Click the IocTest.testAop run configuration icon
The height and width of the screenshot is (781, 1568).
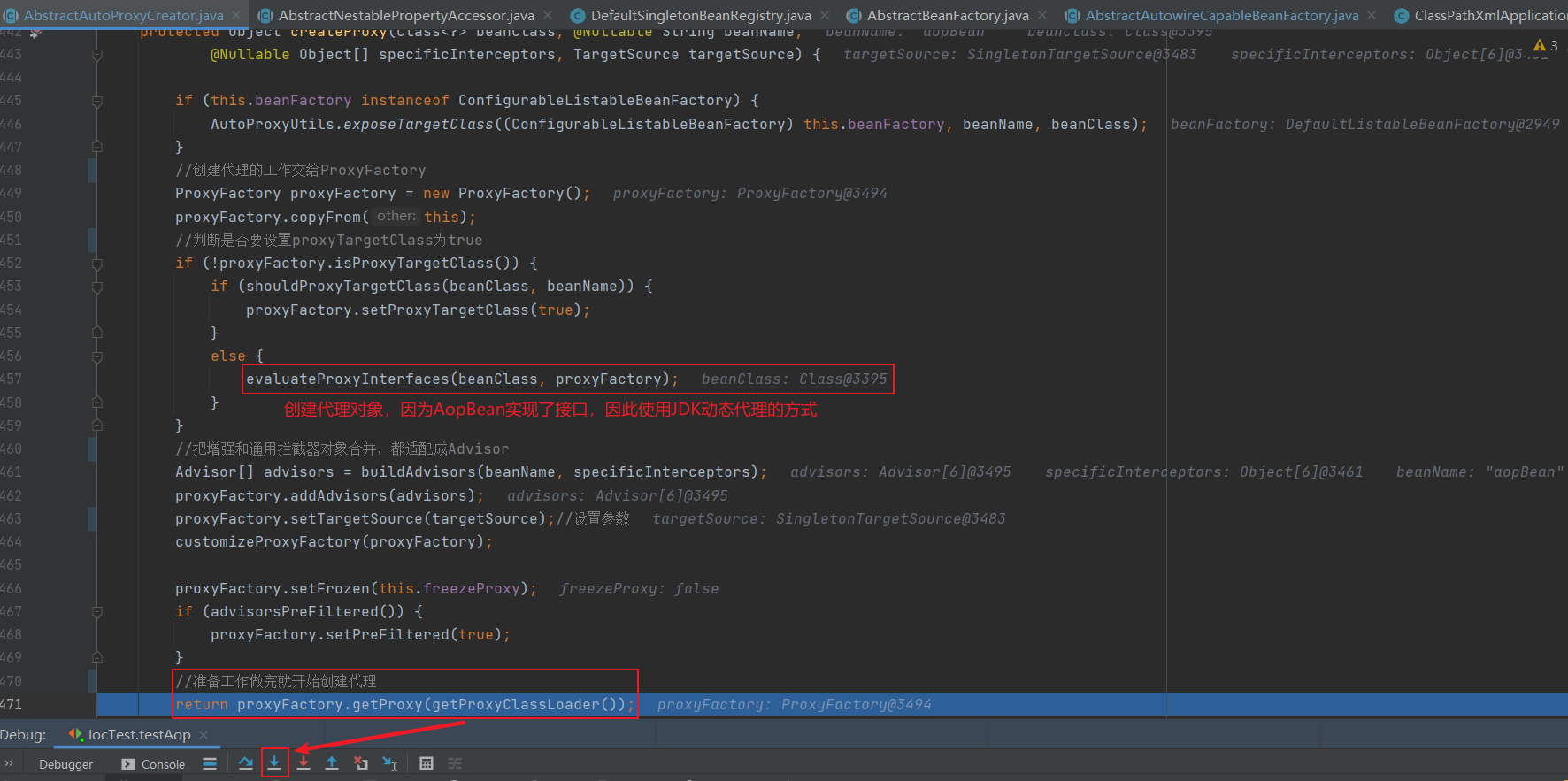point(76,734)
